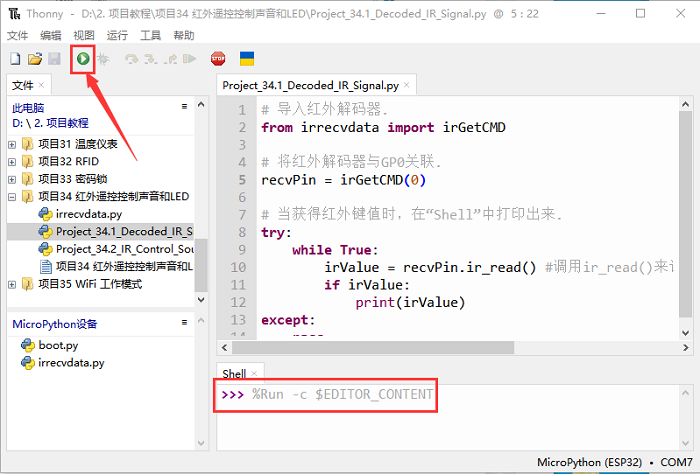700x474 pixels.
Task: Click the New file icon
Action: (15, 59)
